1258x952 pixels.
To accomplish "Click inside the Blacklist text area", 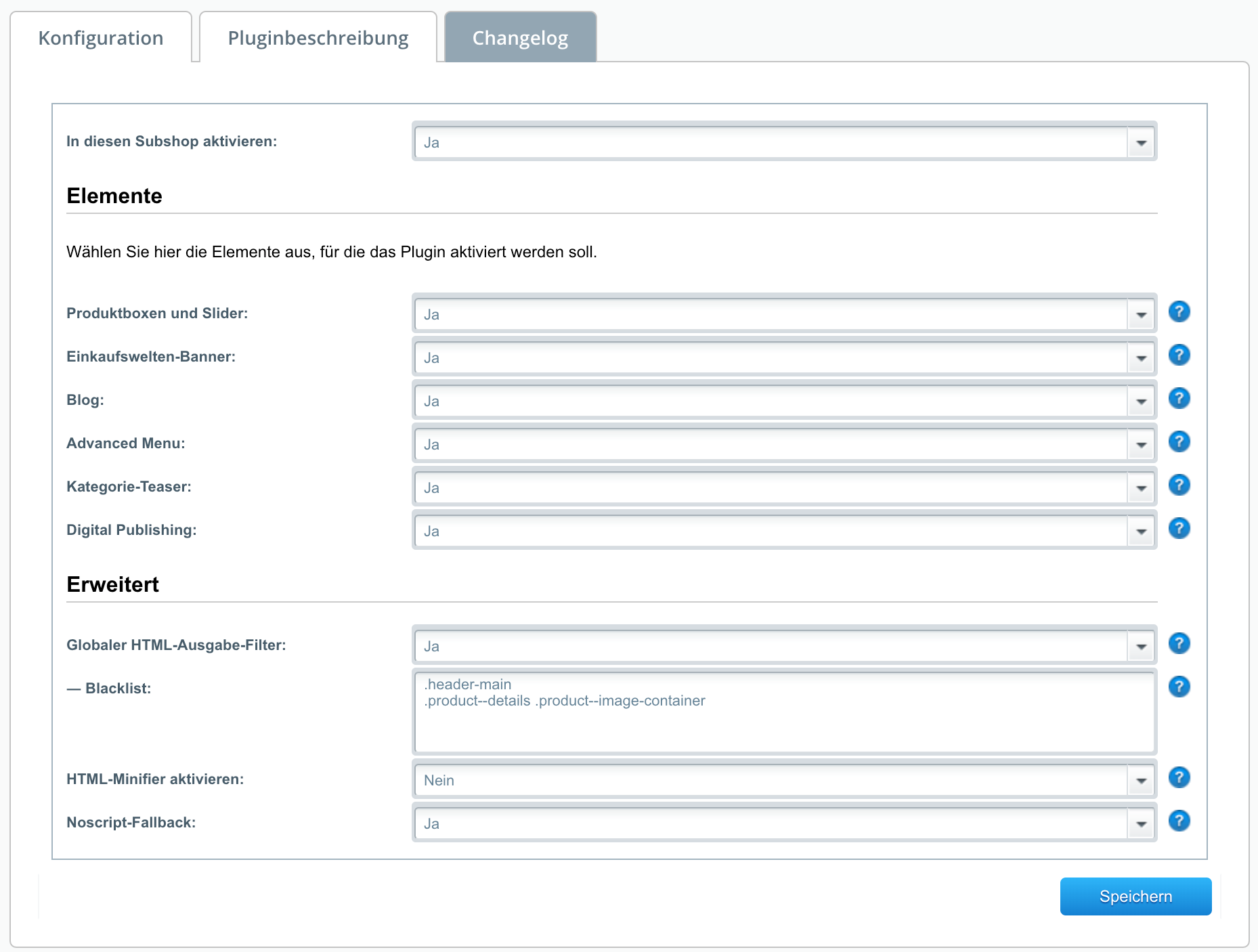I will tap(784, 712).
